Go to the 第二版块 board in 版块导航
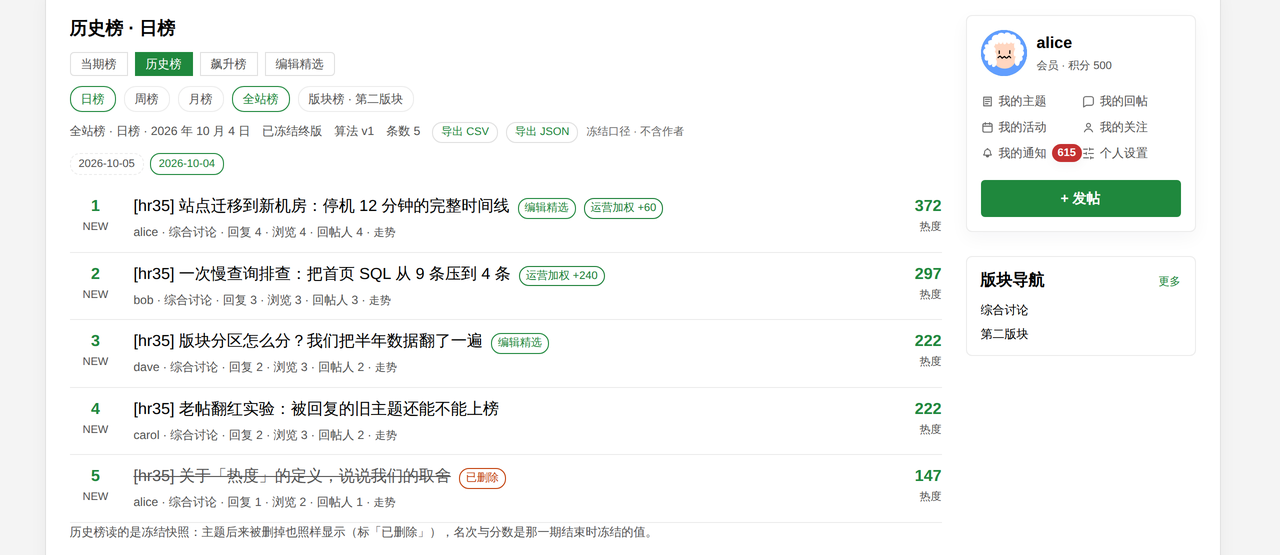 (1004, 334)
